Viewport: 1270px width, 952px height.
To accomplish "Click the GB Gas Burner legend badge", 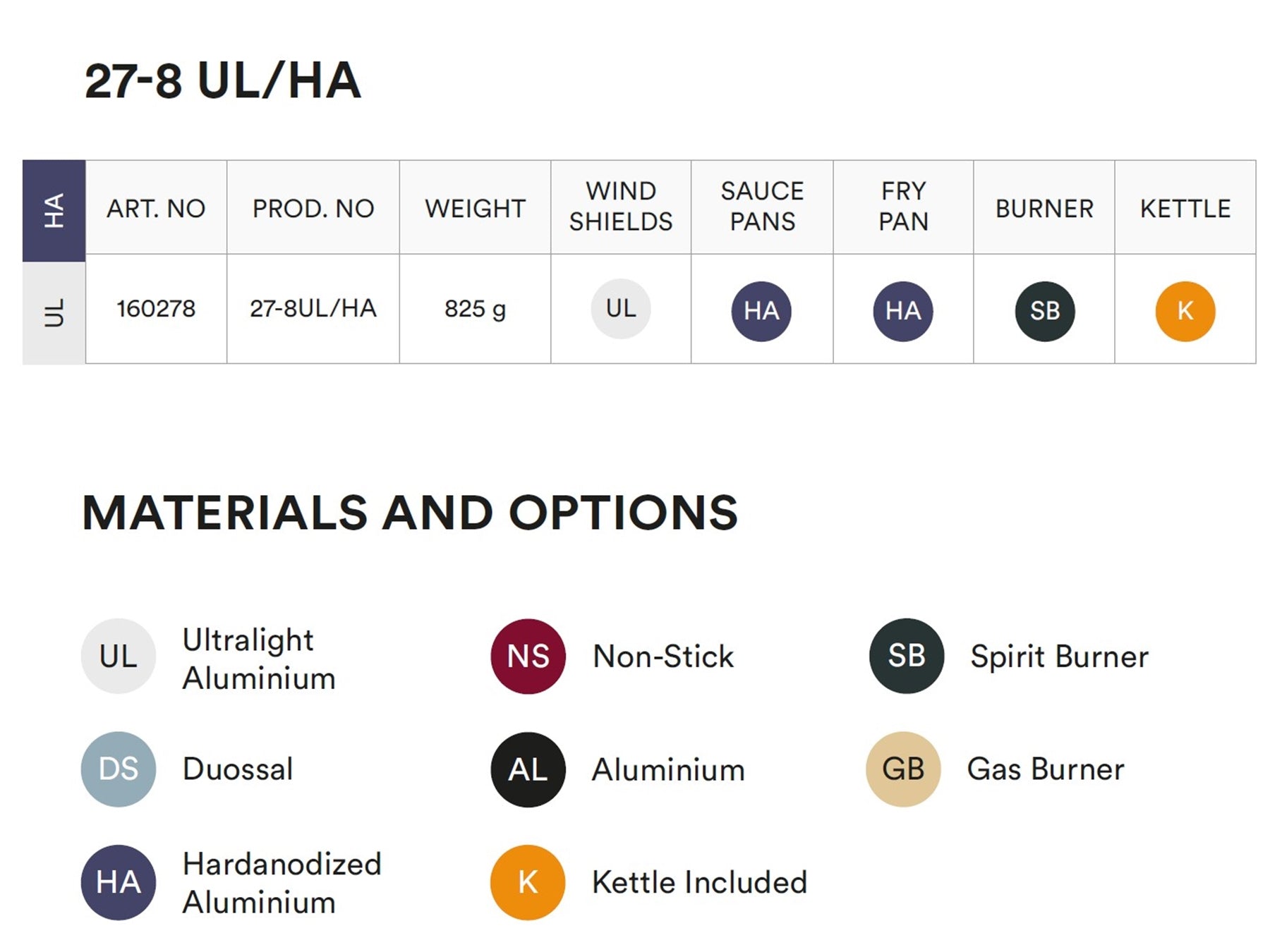I will tap(902, 769).
